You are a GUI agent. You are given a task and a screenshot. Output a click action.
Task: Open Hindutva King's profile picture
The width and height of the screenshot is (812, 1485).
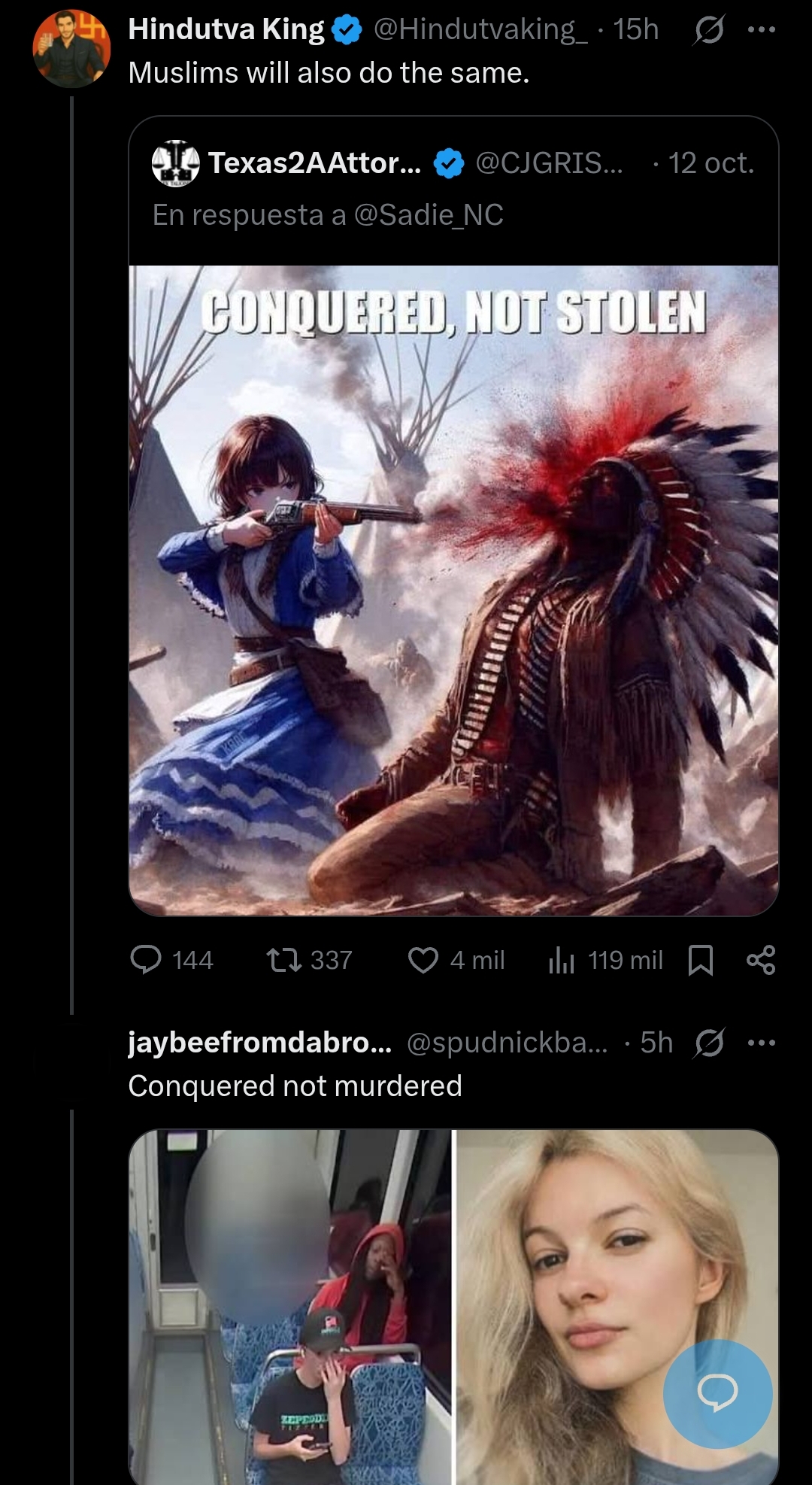click(71, 48)
